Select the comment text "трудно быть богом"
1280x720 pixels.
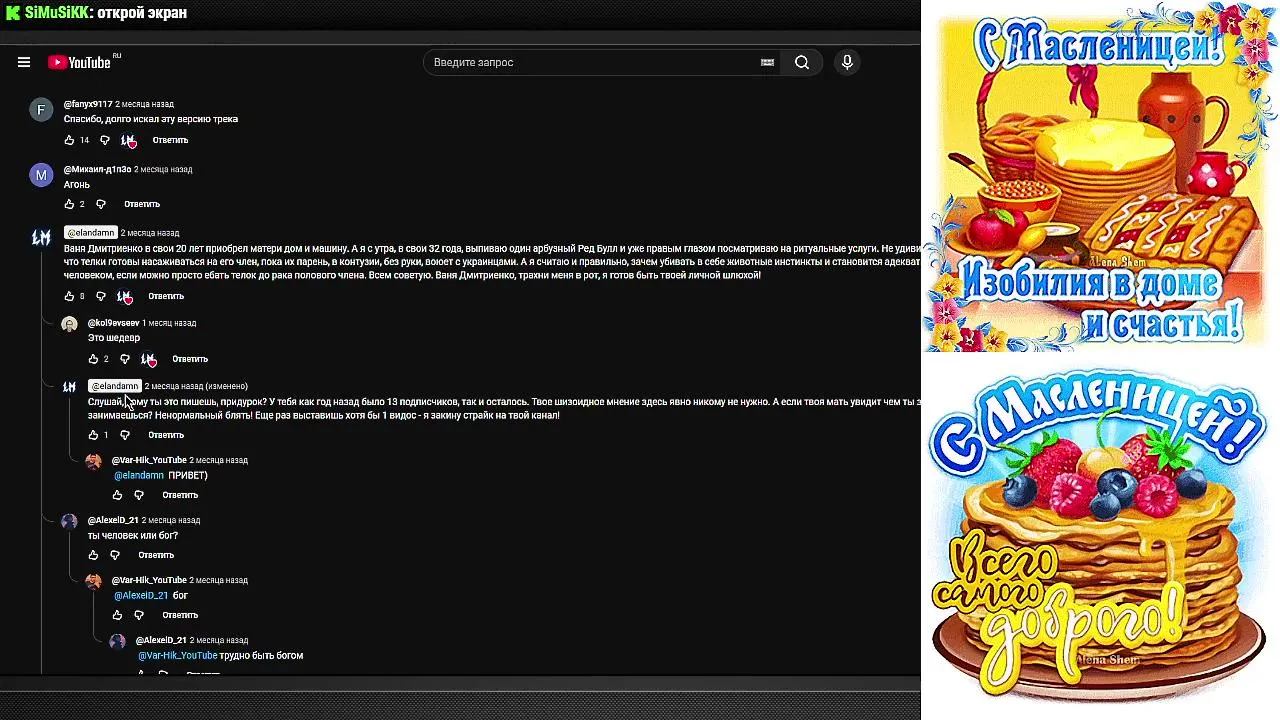tap(261, 655)
